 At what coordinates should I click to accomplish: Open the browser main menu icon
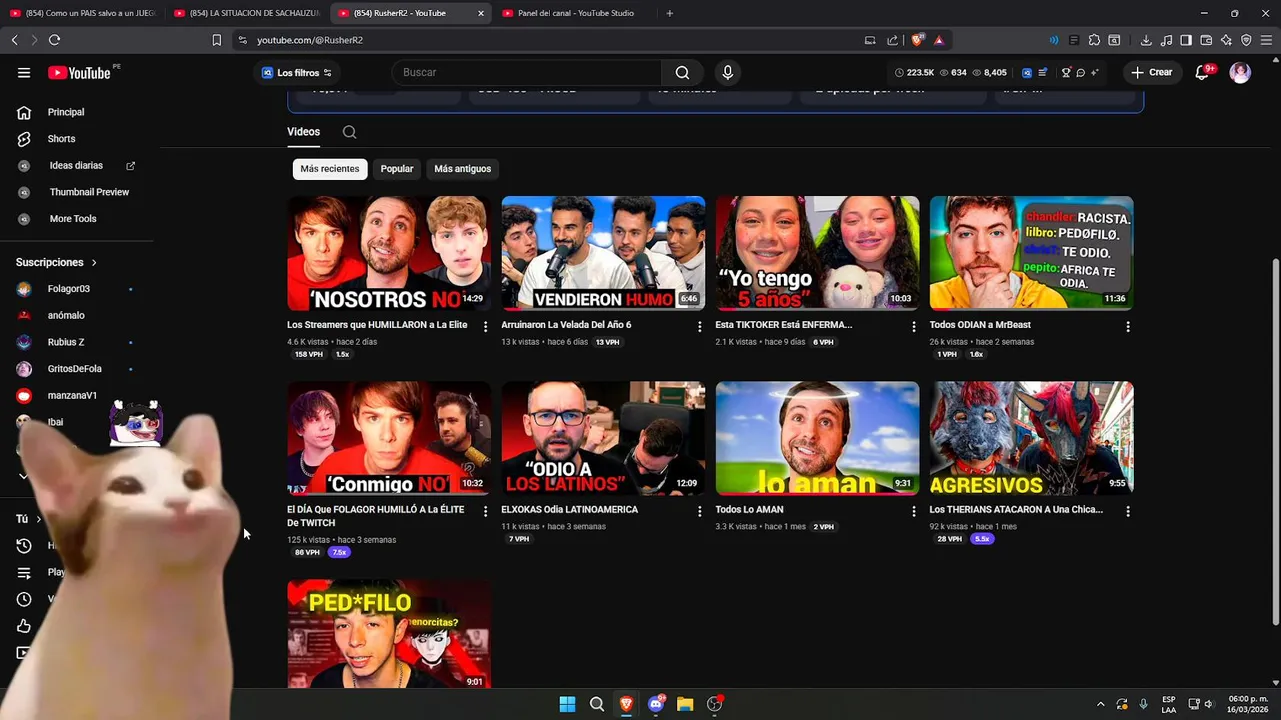[x=1266, y=40]
